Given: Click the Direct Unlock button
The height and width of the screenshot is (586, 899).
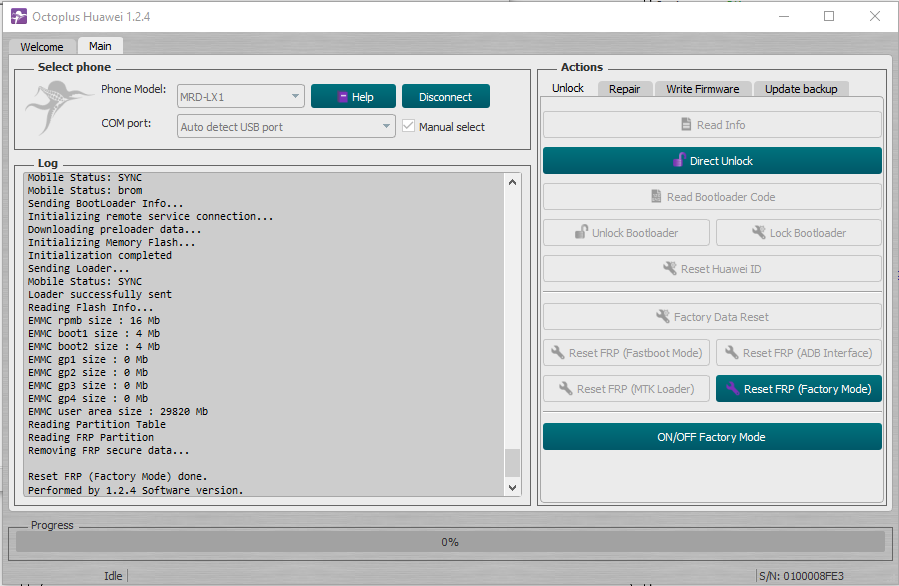Looking at the screenshot, I should (712, 161).
